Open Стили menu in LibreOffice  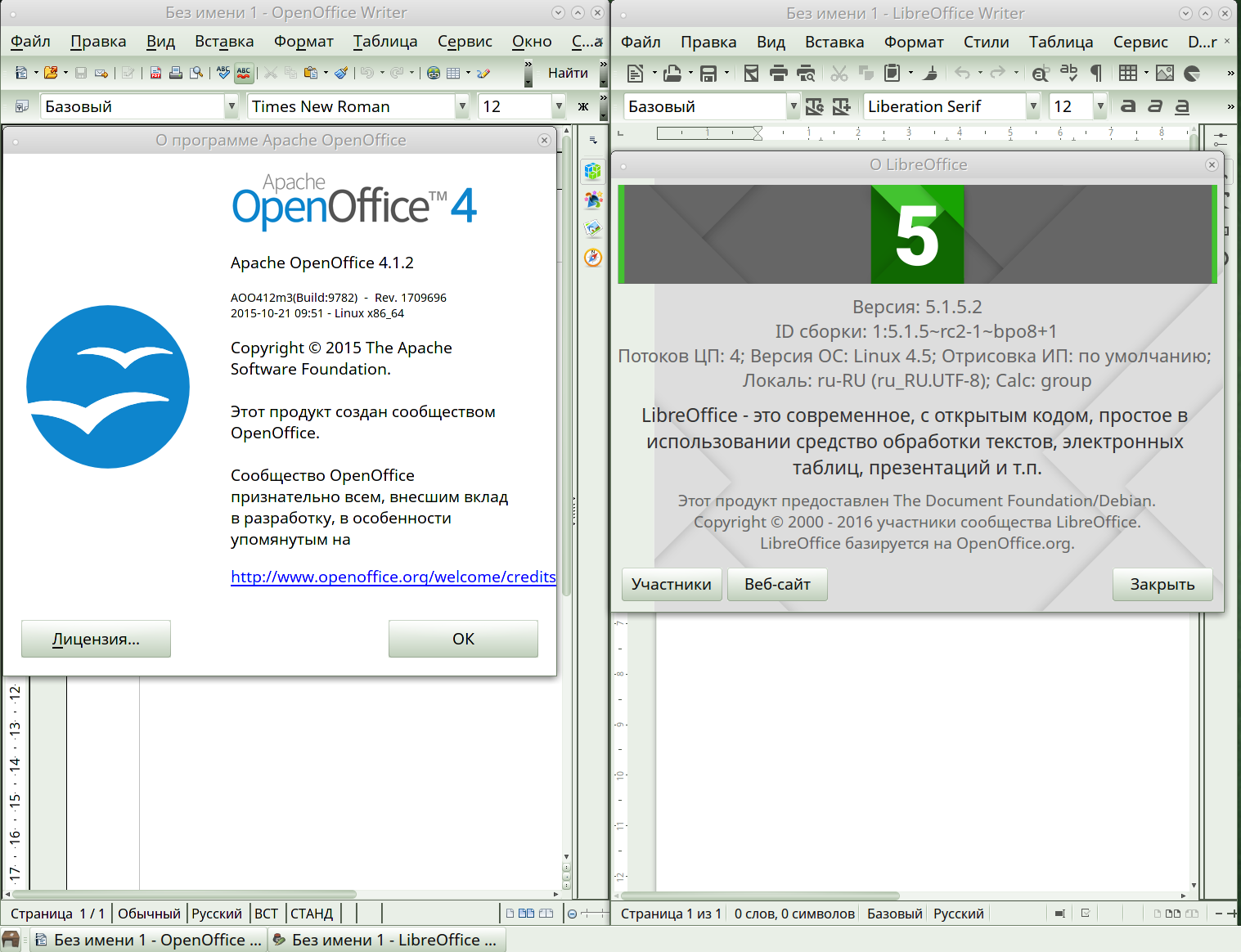986,43
